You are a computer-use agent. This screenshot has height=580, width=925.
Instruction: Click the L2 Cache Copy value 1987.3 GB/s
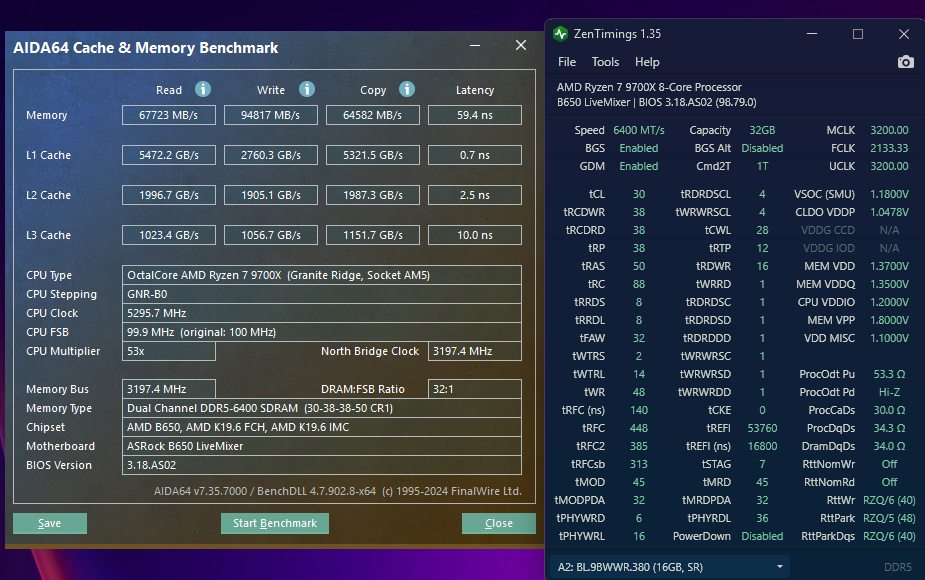[373, 195]
